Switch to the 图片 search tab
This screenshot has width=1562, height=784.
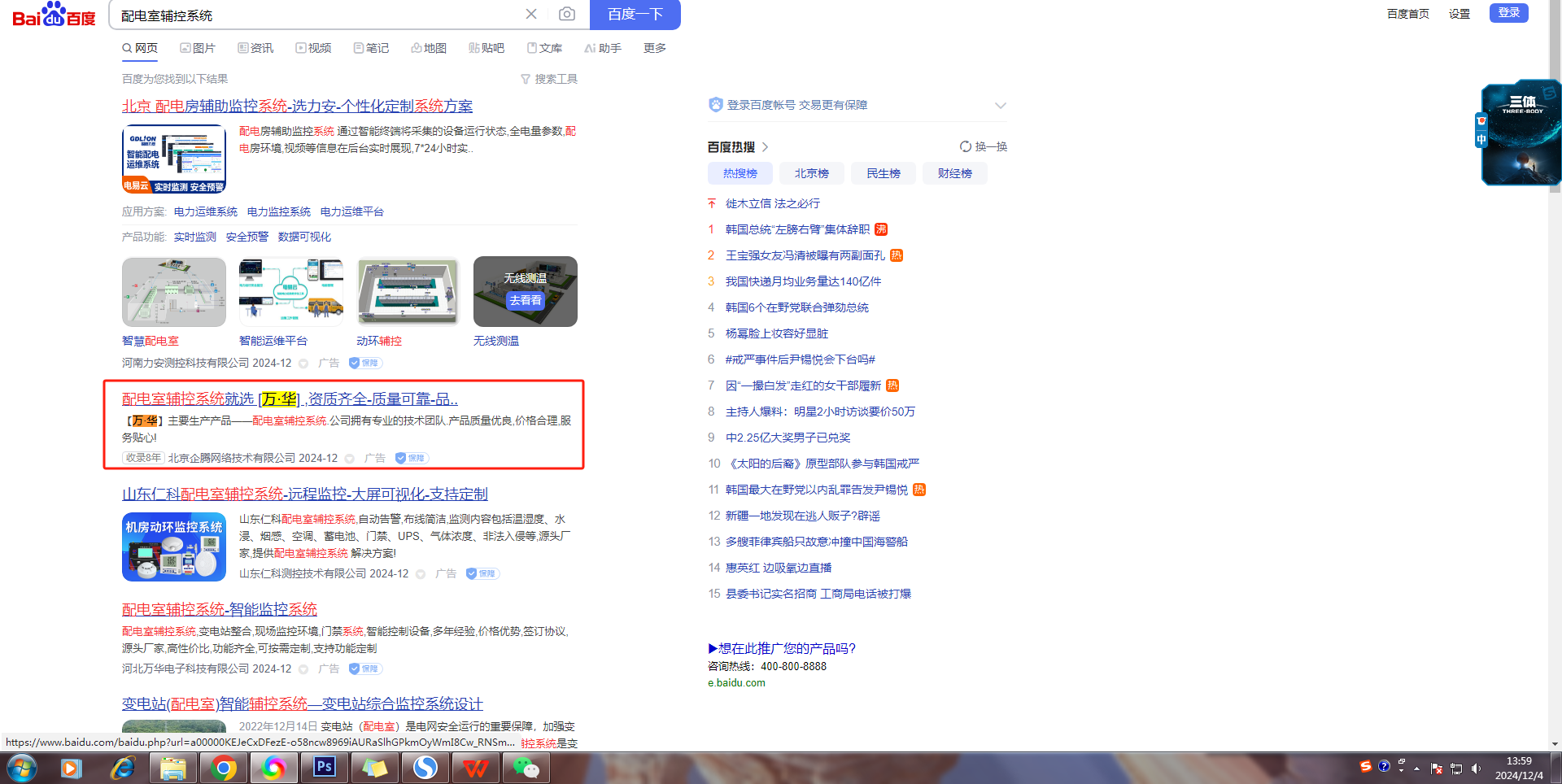(198, 48)
